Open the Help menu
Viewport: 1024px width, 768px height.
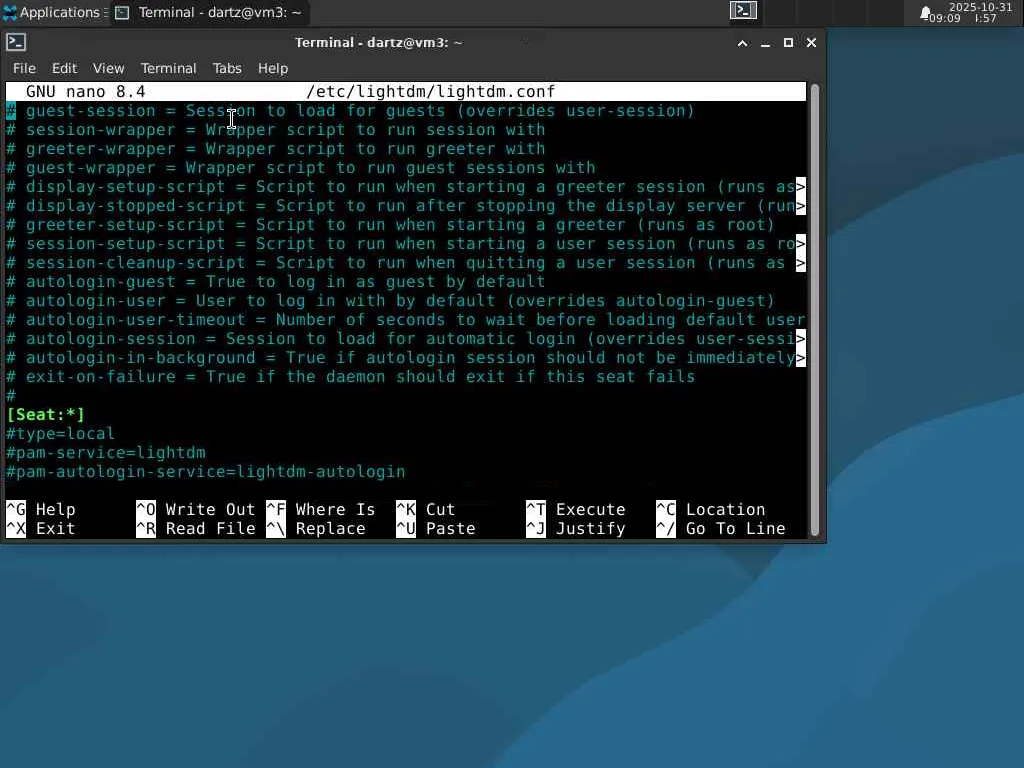click(272, 68)
